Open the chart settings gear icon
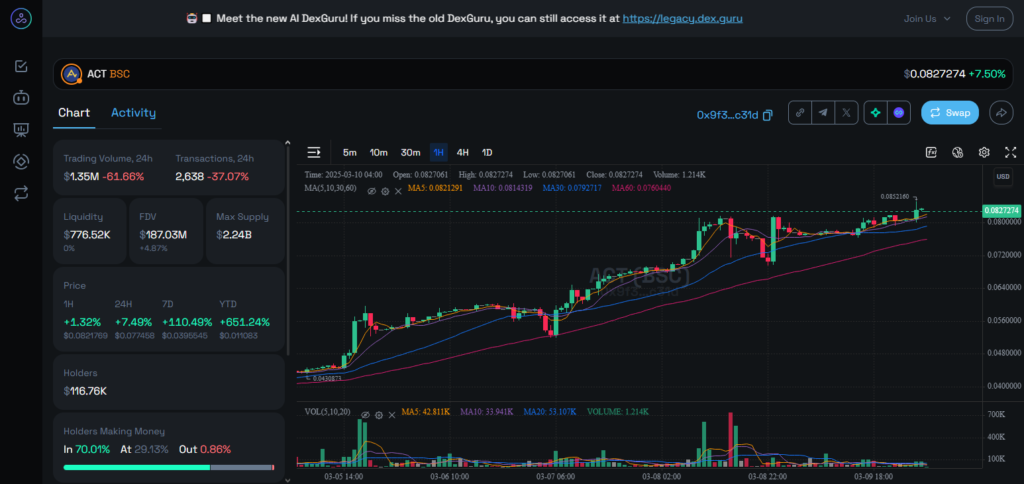Viewport: 1024px width, 484px height. [x=984, y=152]
